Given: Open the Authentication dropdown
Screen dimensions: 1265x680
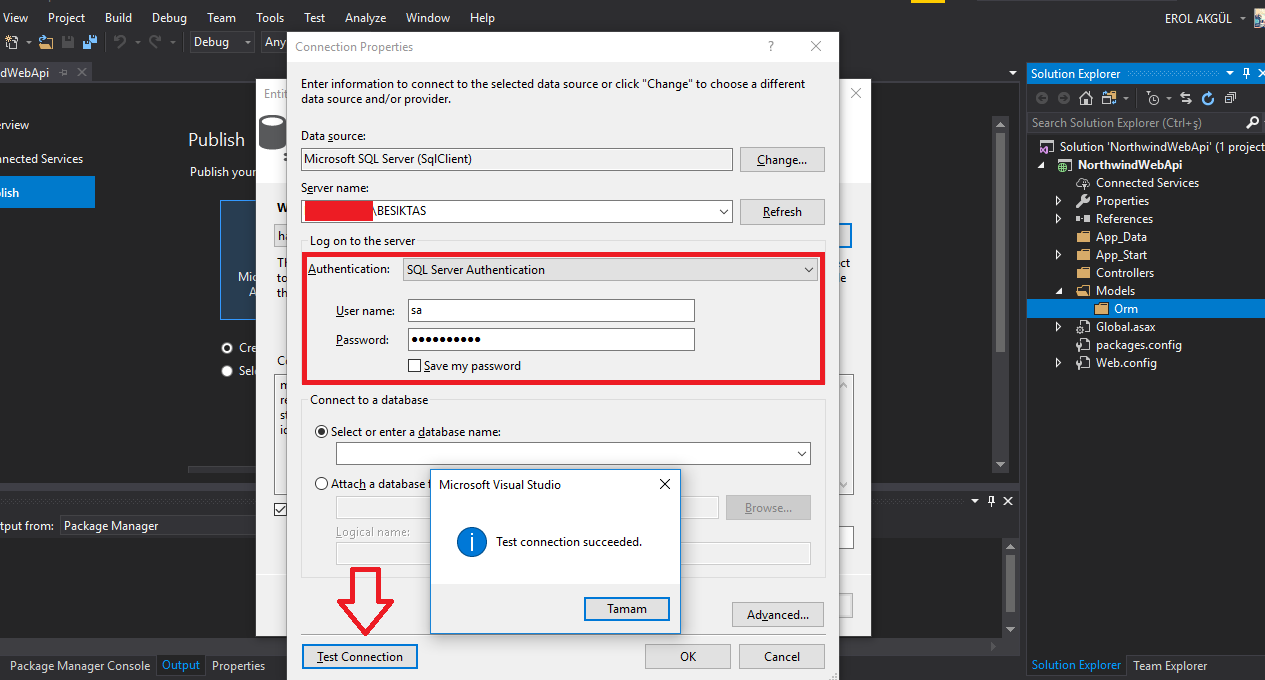Looking at the screenshot, I should (809, 269).
